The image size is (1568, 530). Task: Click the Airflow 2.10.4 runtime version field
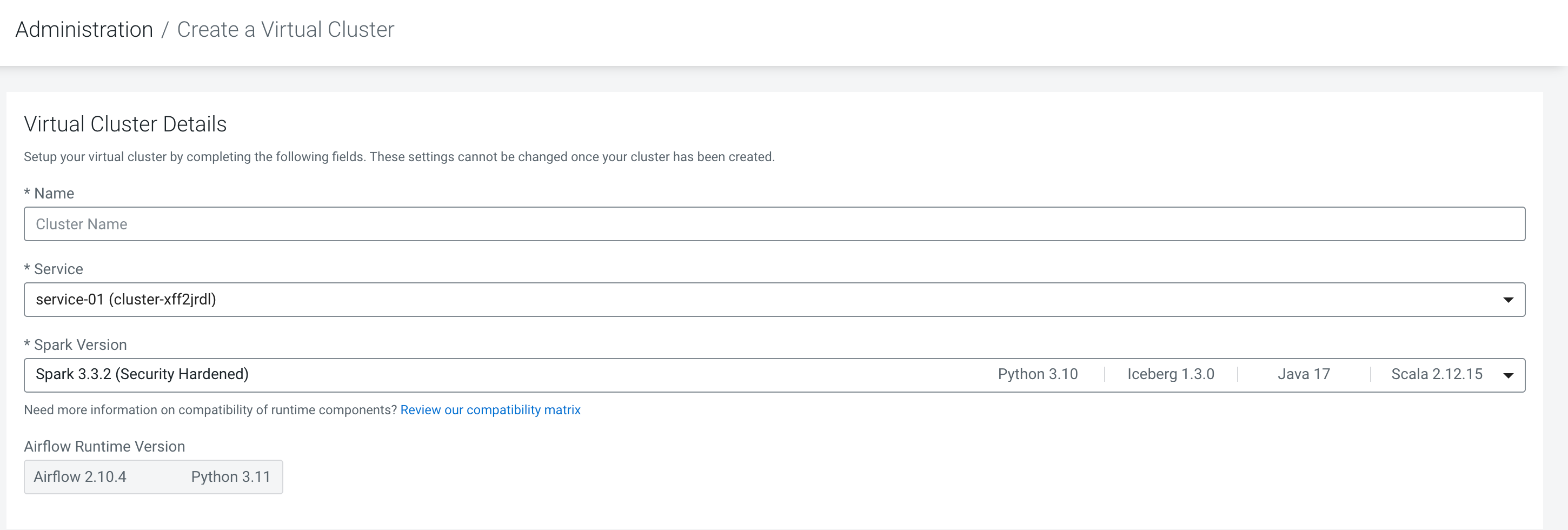tap(154, 476)
